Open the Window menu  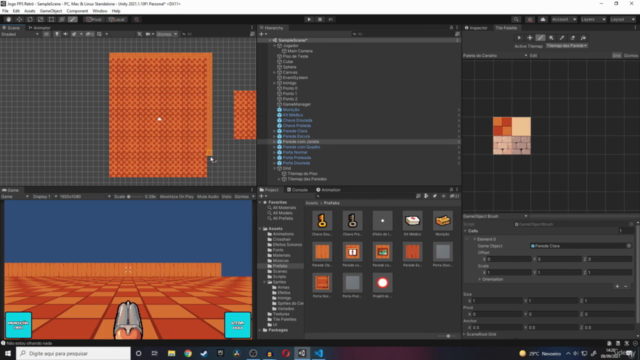100,11
